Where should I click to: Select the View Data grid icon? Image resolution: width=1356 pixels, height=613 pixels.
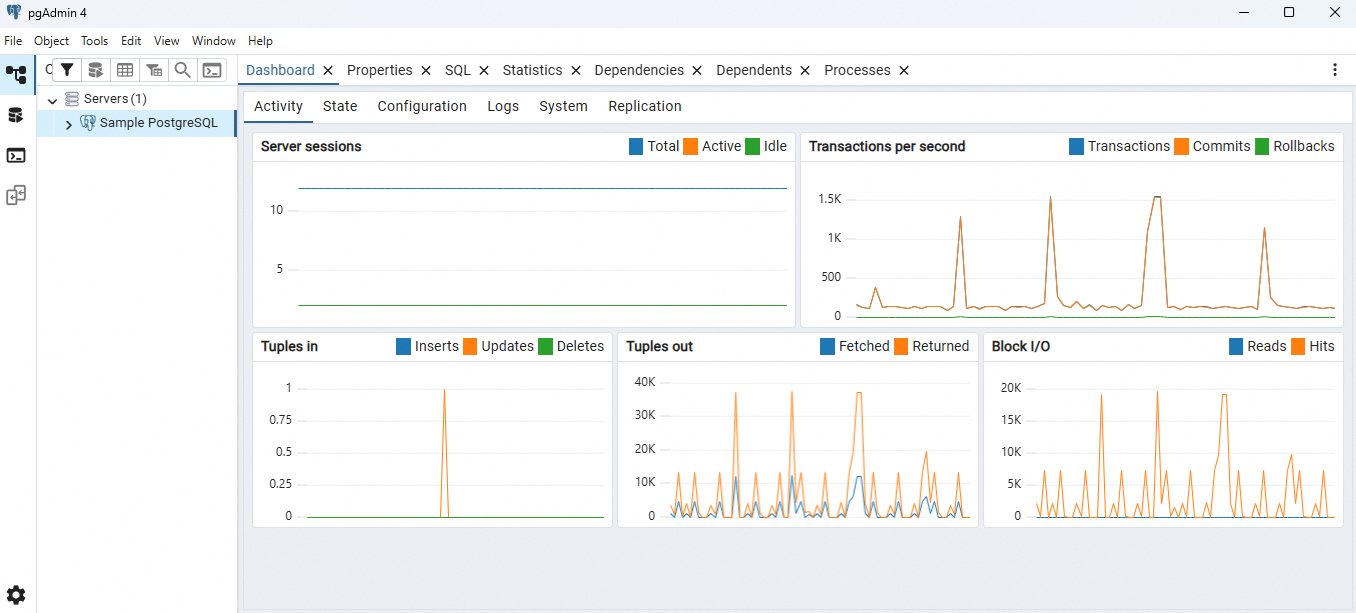(125, 69)
